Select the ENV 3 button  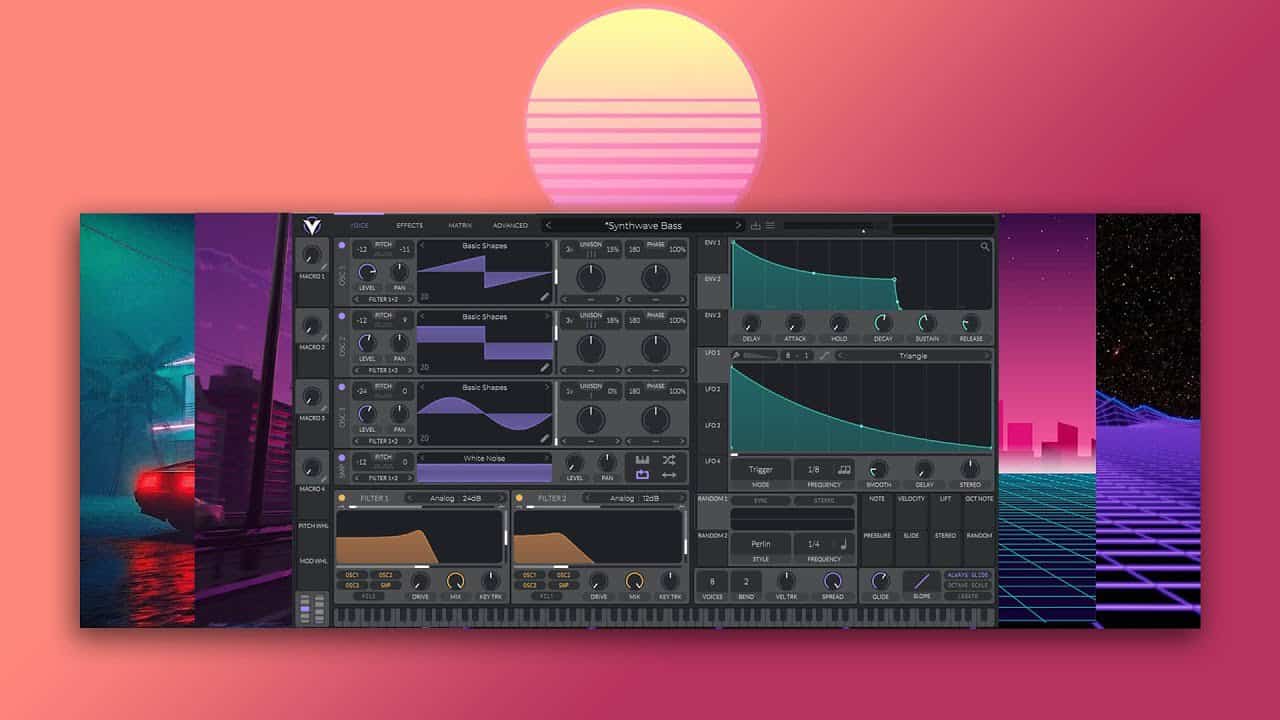pos(712,315)
